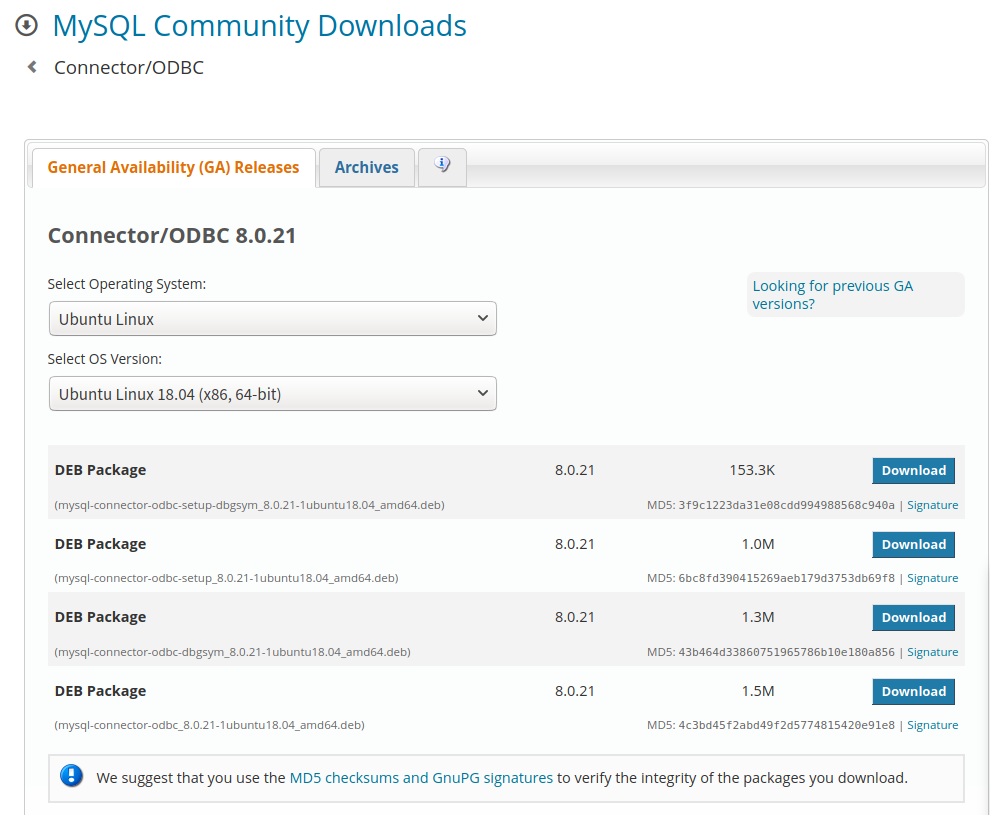Click the 1.3M file size value
Image resolution: width=990 pixels, height=815 pixels.
[x=758, y=617]
